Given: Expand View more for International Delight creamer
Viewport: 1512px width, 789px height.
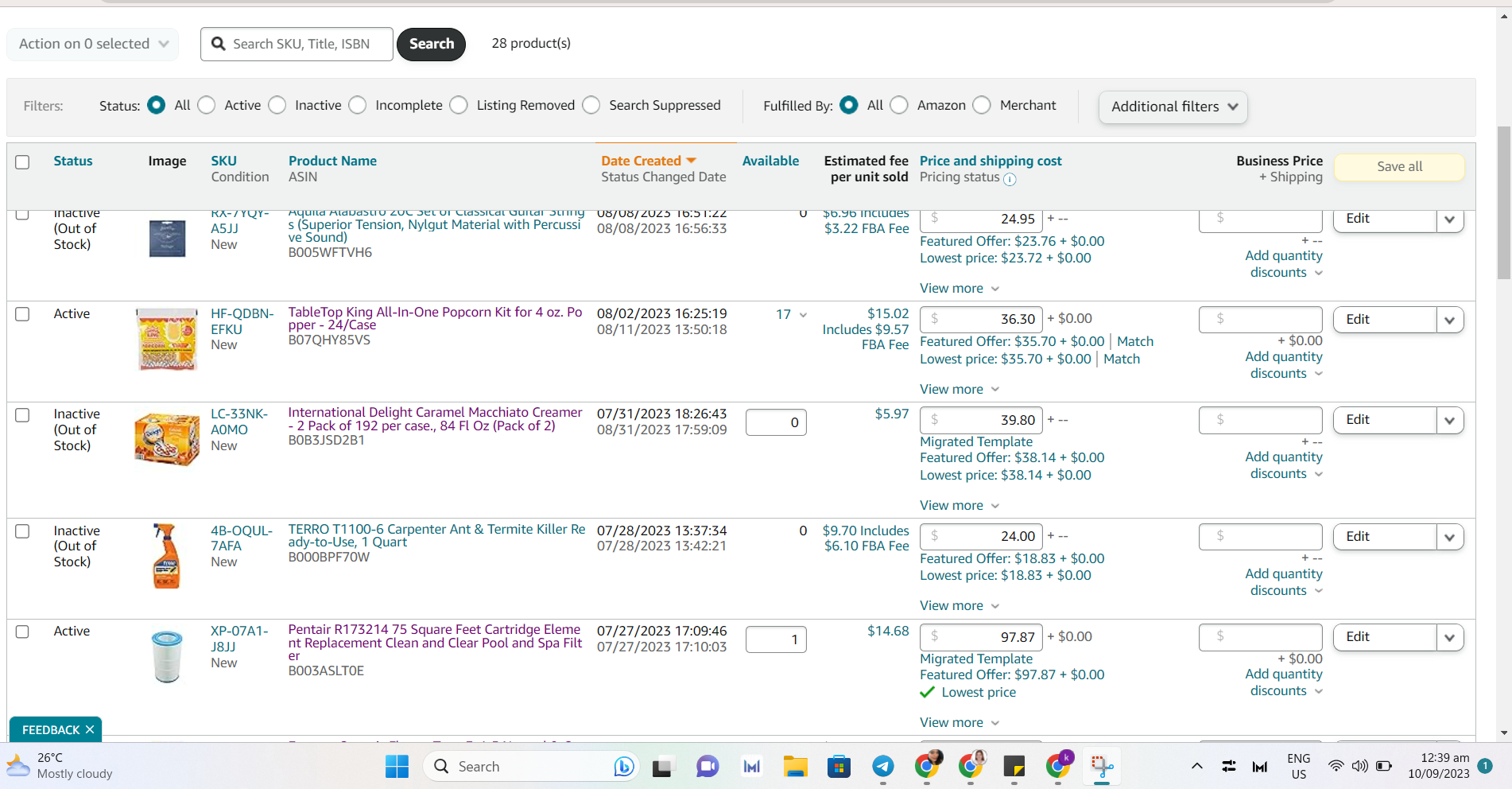Looking at the screenshot, I should pyautogui.click(x=960, y=505).
